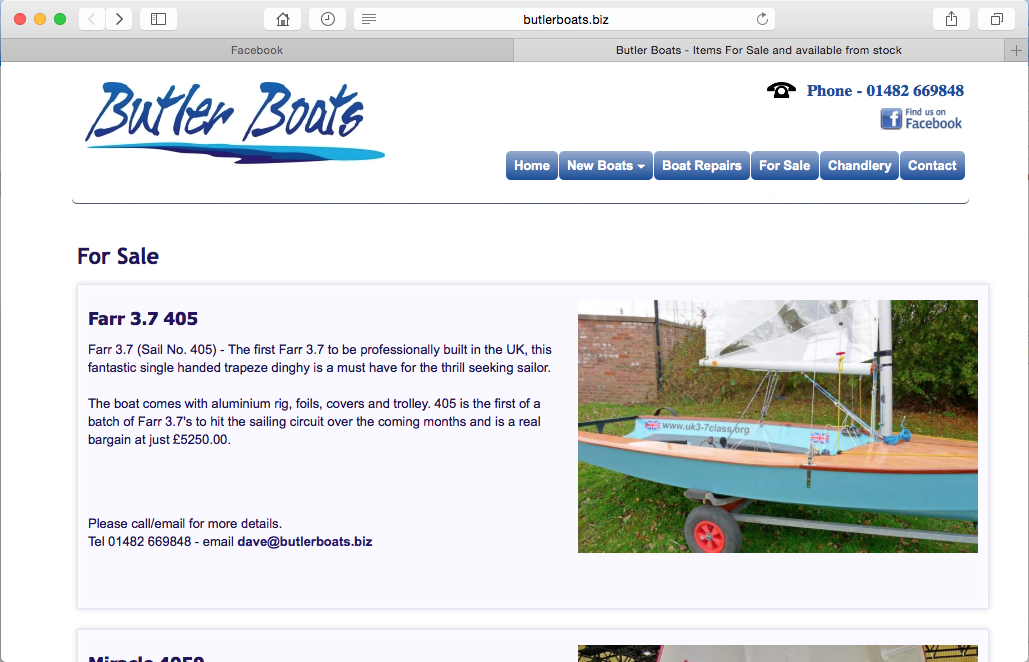
Task: Click the butlerboats.biz address field
Action: [x=564, y=19]
